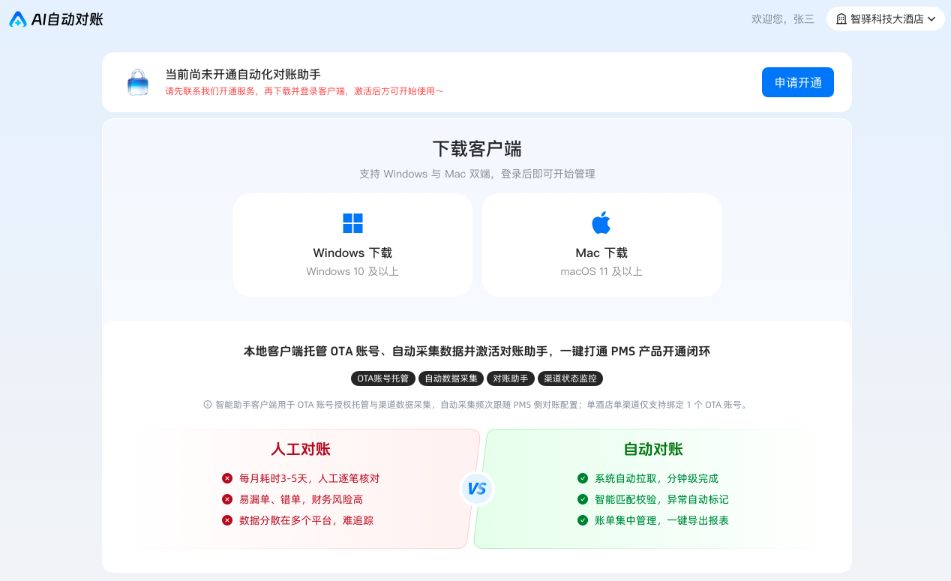The height and width of the screenshot is (581, 951).
Task: Click the 申请开通 button
Action: [x=798, y=82]
